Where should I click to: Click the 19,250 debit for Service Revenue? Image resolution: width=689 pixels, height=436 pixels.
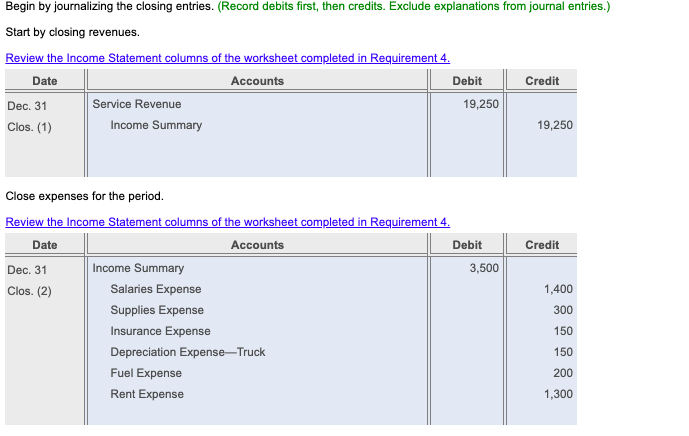click(x=481, y=104)
